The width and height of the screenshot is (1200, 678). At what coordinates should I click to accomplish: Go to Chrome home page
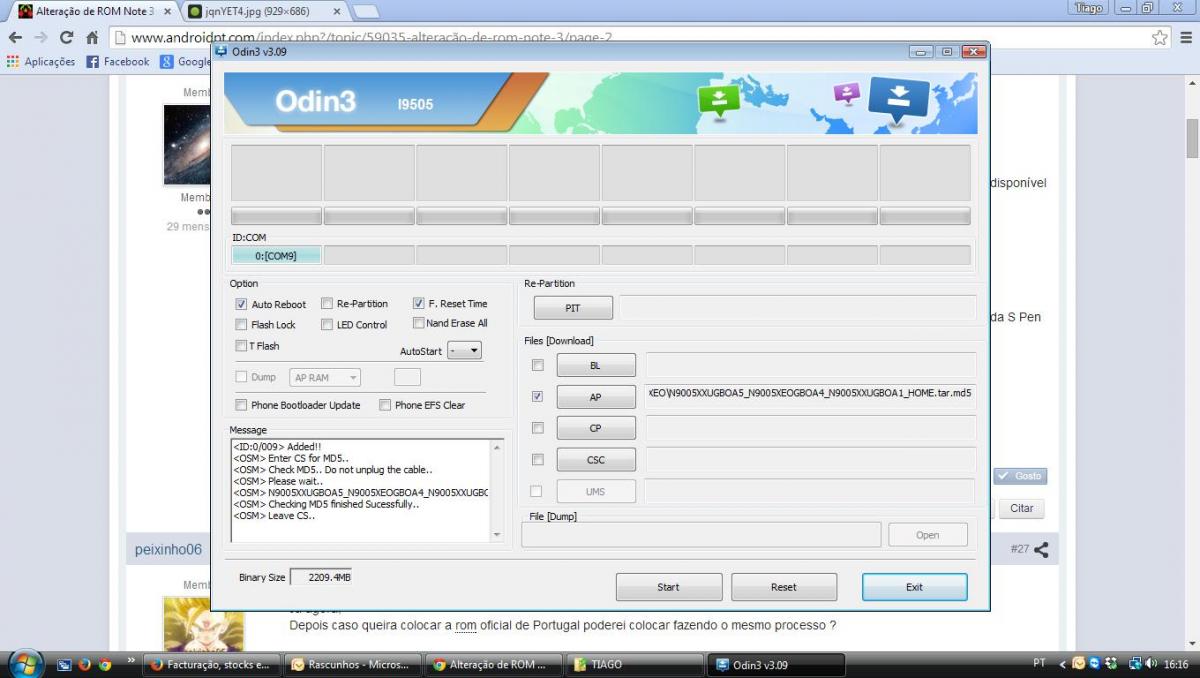click(92, 38)
